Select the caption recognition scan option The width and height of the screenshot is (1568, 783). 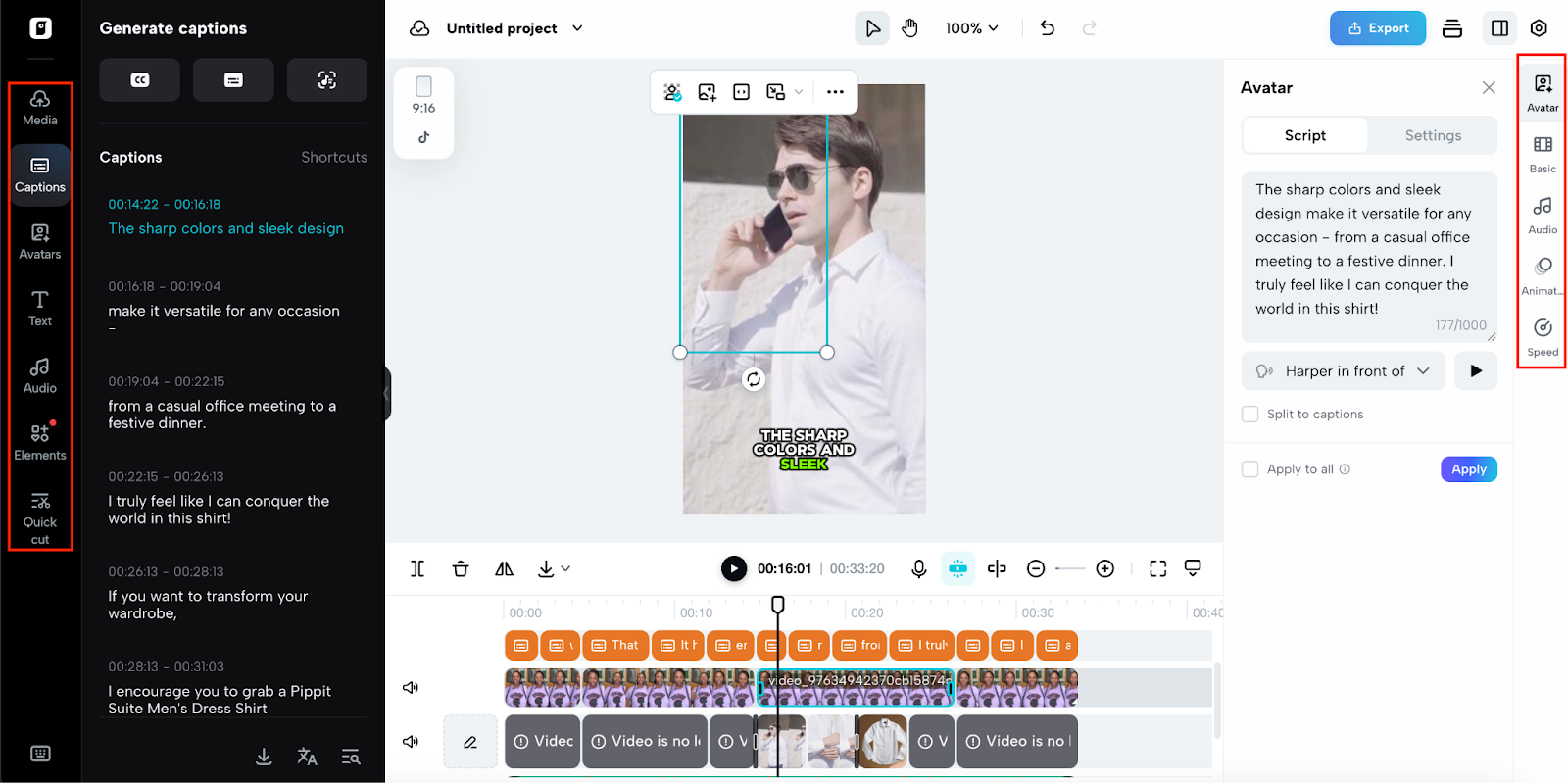pyautogui.click(x=327, y=80)
